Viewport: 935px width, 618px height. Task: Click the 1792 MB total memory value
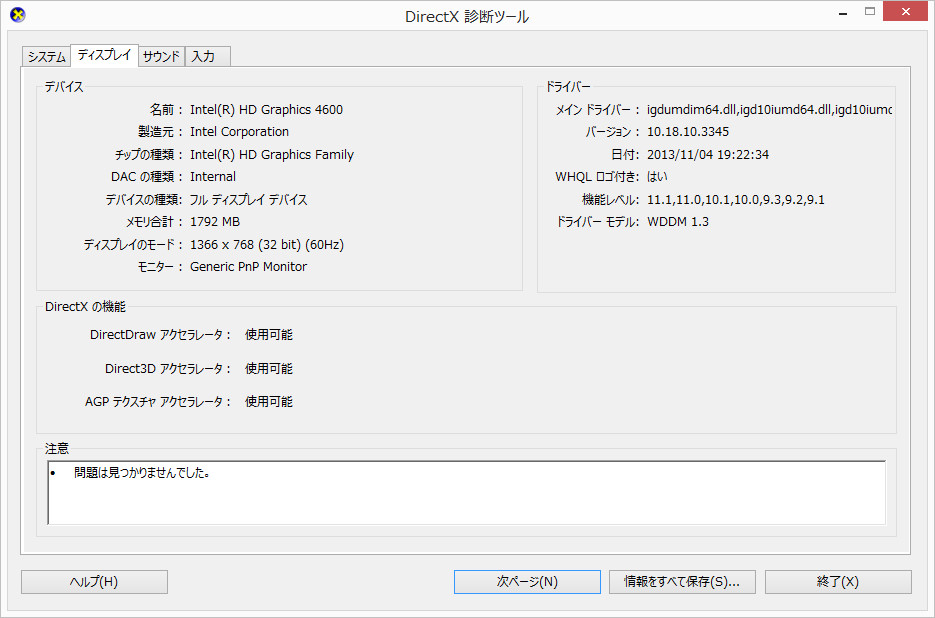(x=215, y=222)
